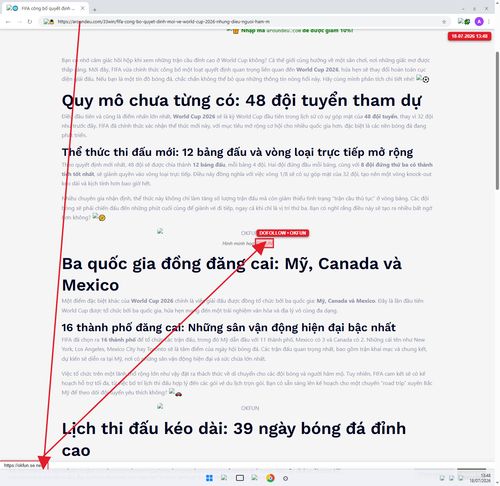Click bold '48 đội tuyển' text in paragraph

pyautogui.click(x=381, y=116)
